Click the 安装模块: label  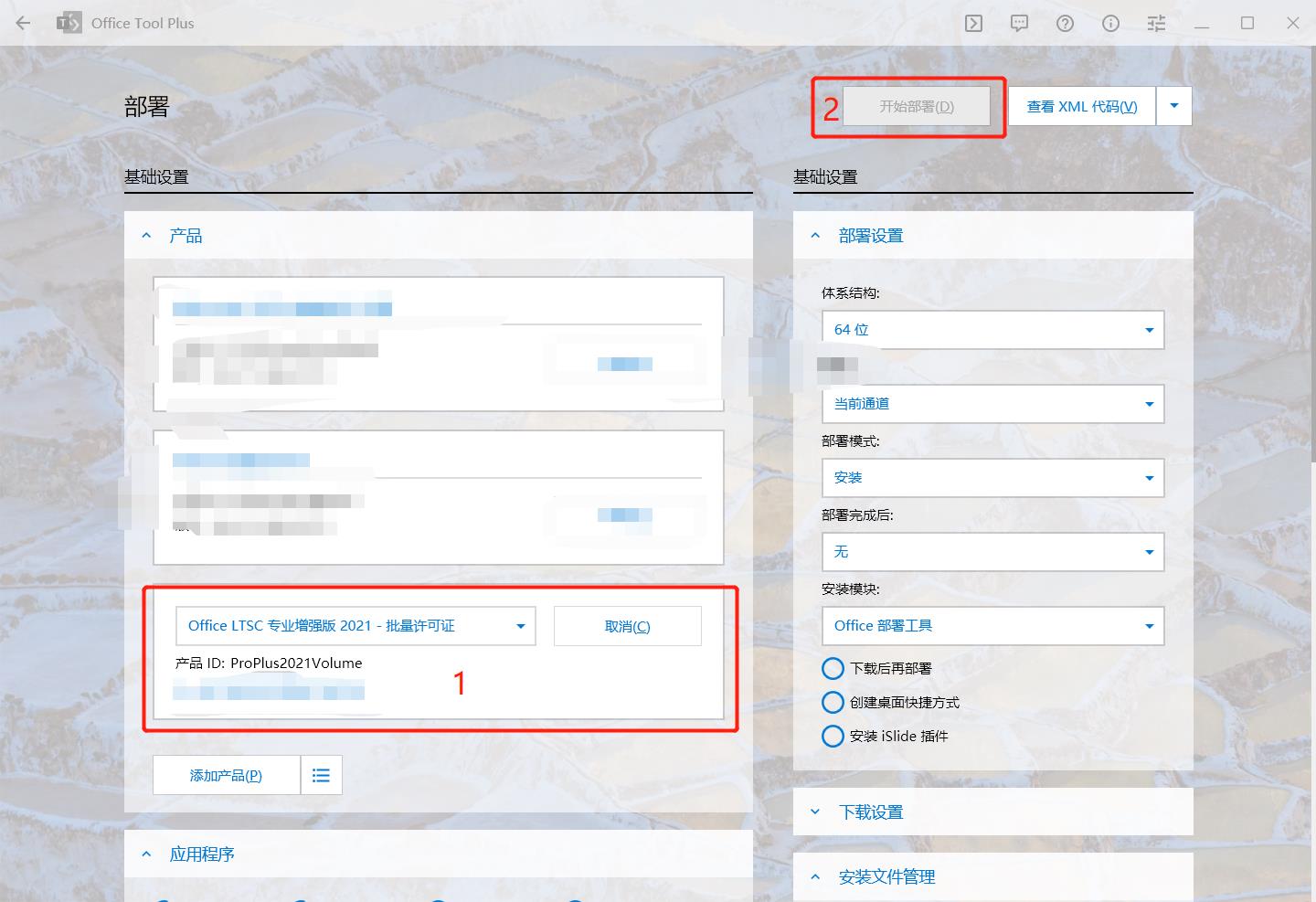tap(851, 589)
